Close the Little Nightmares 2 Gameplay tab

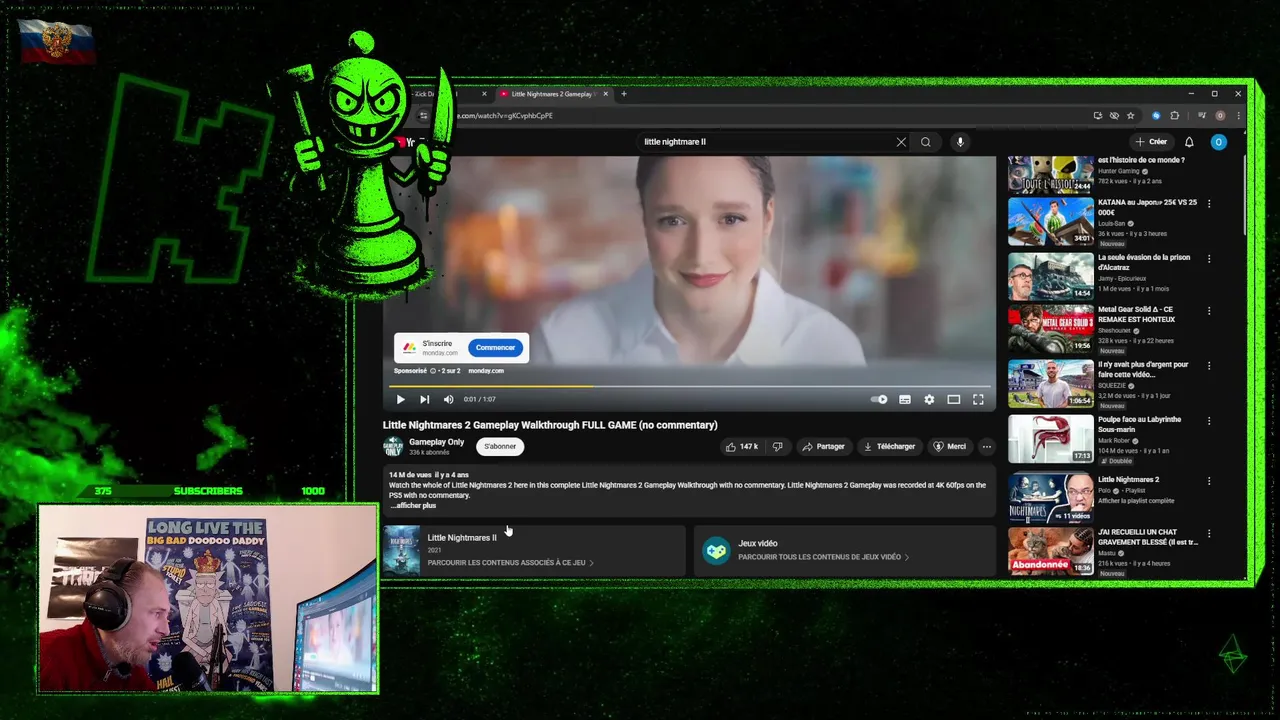tap(605, 94)
